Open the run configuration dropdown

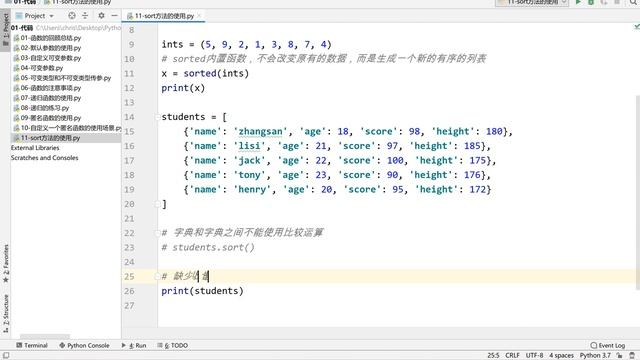pos(532,2)
